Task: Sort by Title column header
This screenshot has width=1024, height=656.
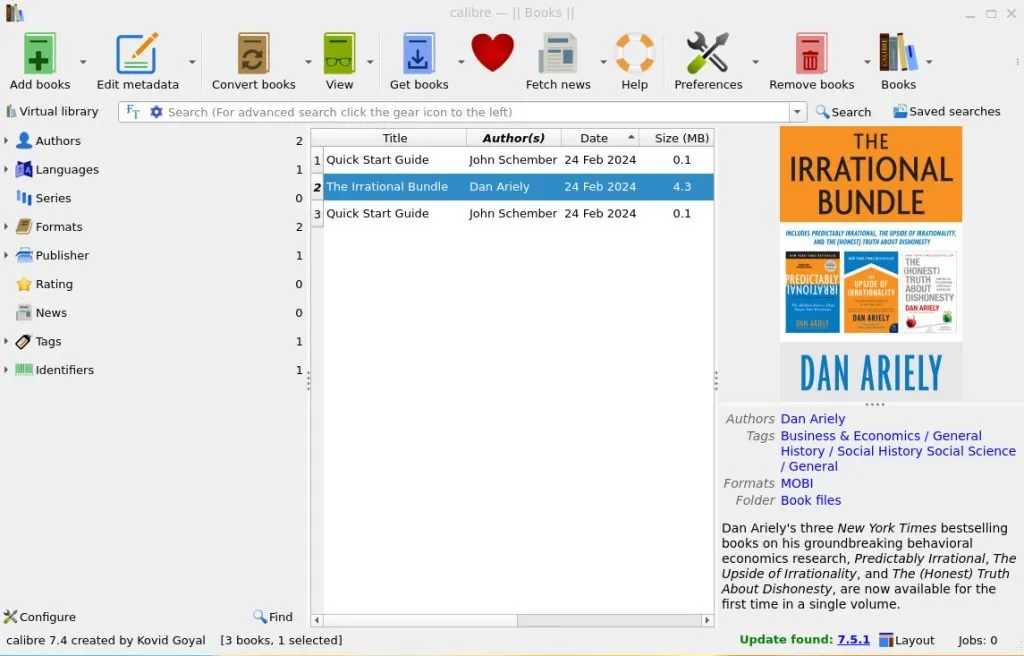Action: pyautogui.click(x=394, y=138)
